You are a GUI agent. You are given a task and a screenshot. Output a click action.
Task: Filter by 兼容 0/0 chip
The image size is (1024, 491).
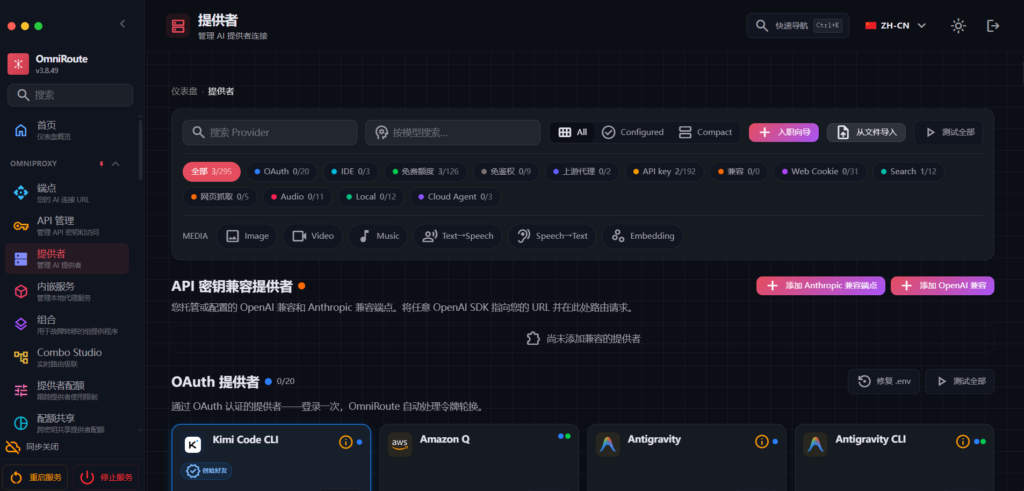coord(739,172)
